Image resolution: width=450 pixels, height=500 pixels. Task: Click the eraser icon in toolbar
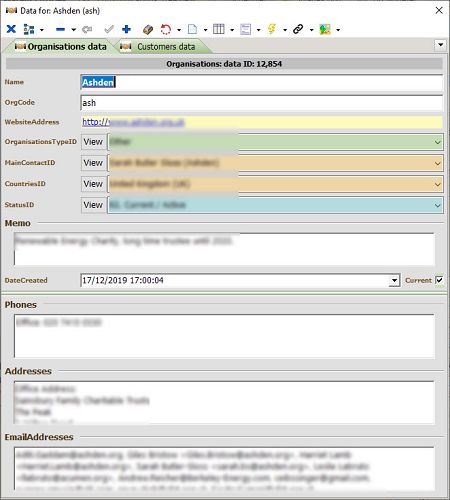pos(147,29)
